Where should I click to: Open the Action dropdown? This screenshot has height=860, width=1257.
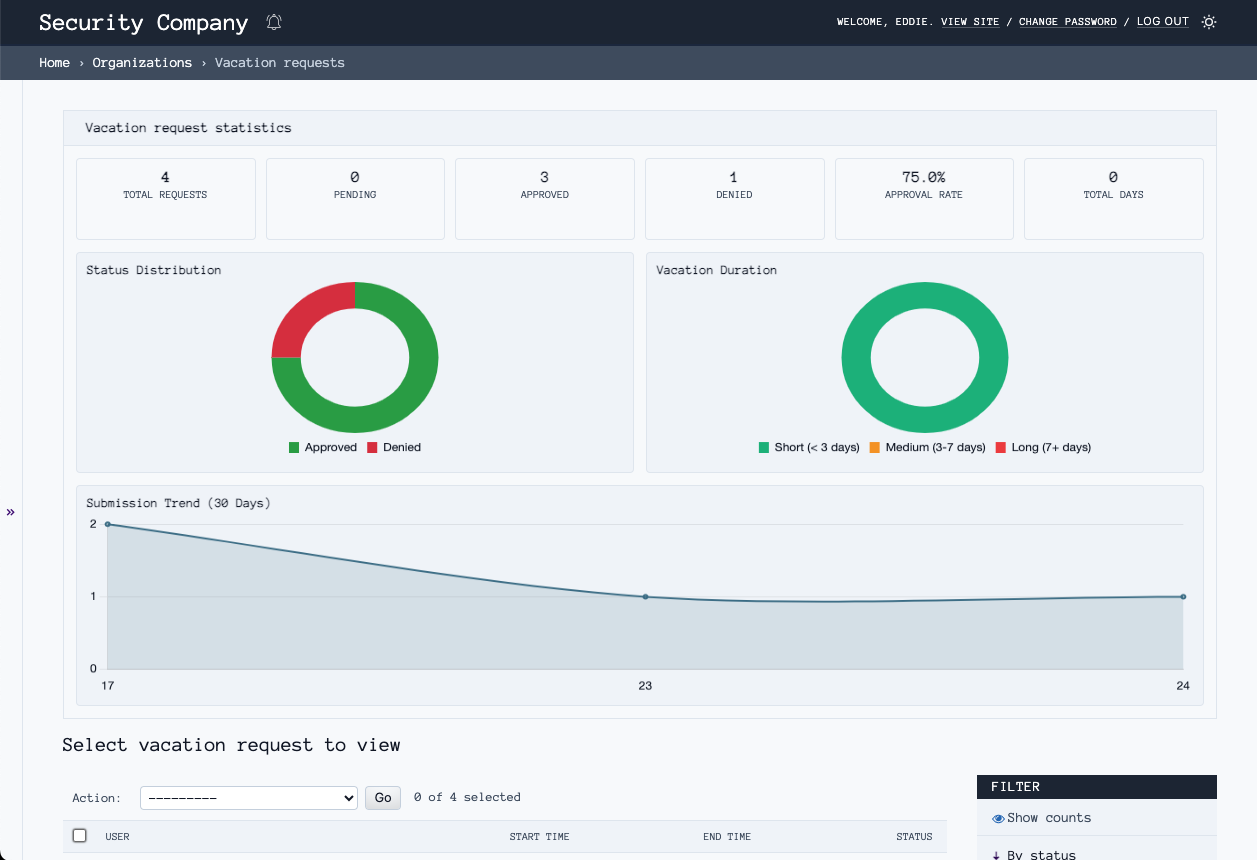click(x=248, y=798)
